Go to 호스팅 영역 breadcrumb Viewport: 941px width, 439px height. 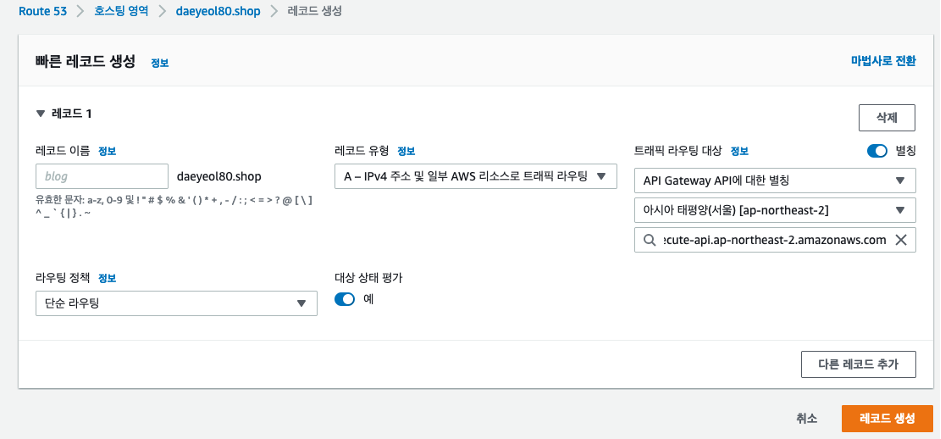coord(121,11)
